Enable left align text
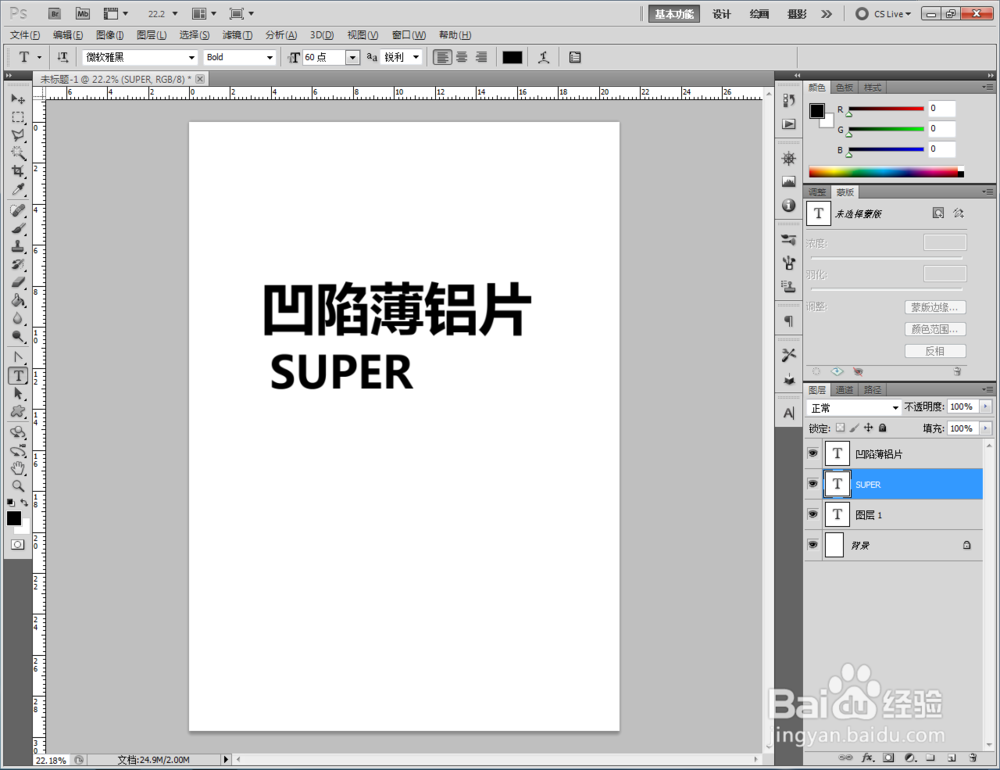Viewport: 1000px width, 770px height. (442, 57)
